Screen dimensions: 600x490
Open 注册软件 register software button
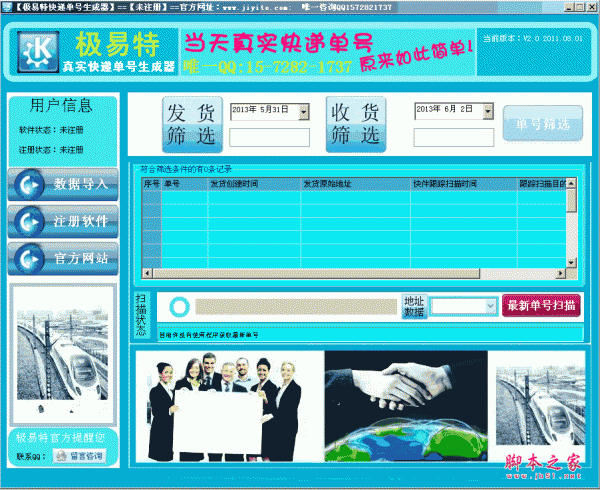click(x=63, y=221)
